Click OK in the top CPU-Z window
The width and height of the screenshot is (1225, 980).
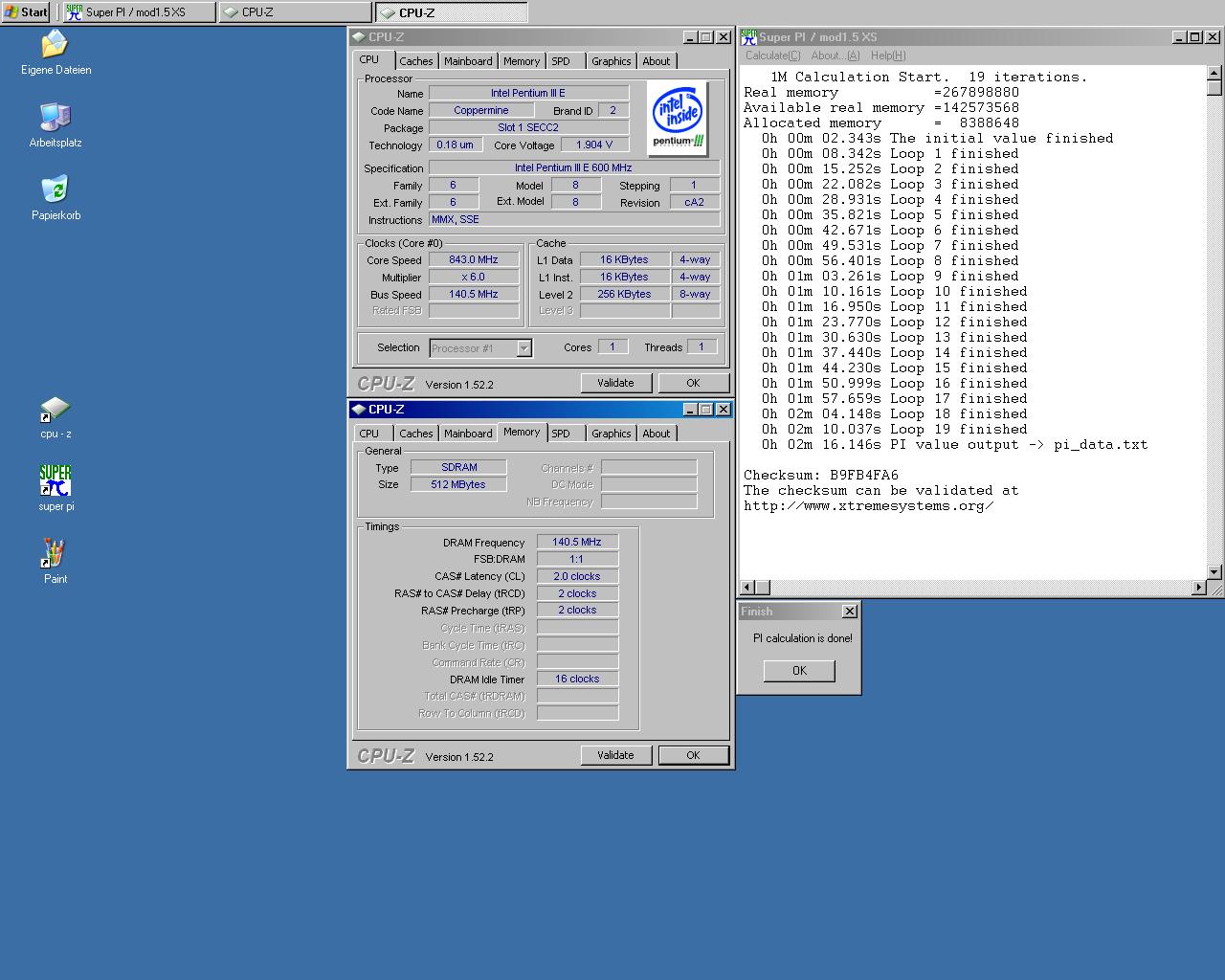click(x=693, y=383)
